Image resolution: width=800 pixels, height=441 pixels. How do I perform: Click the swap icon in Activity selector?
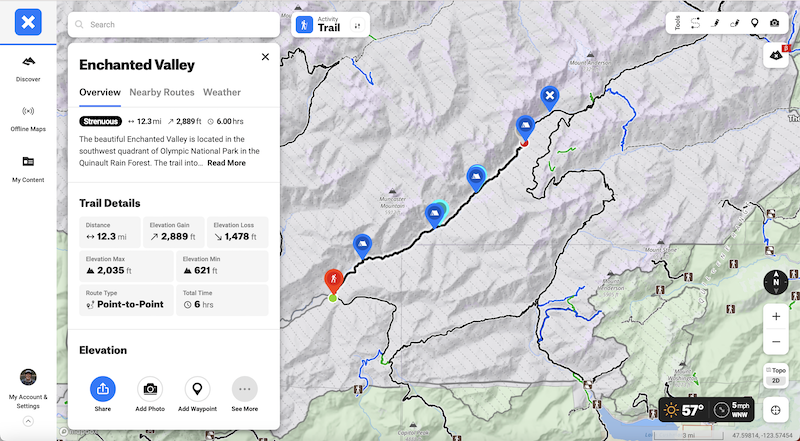358,25
